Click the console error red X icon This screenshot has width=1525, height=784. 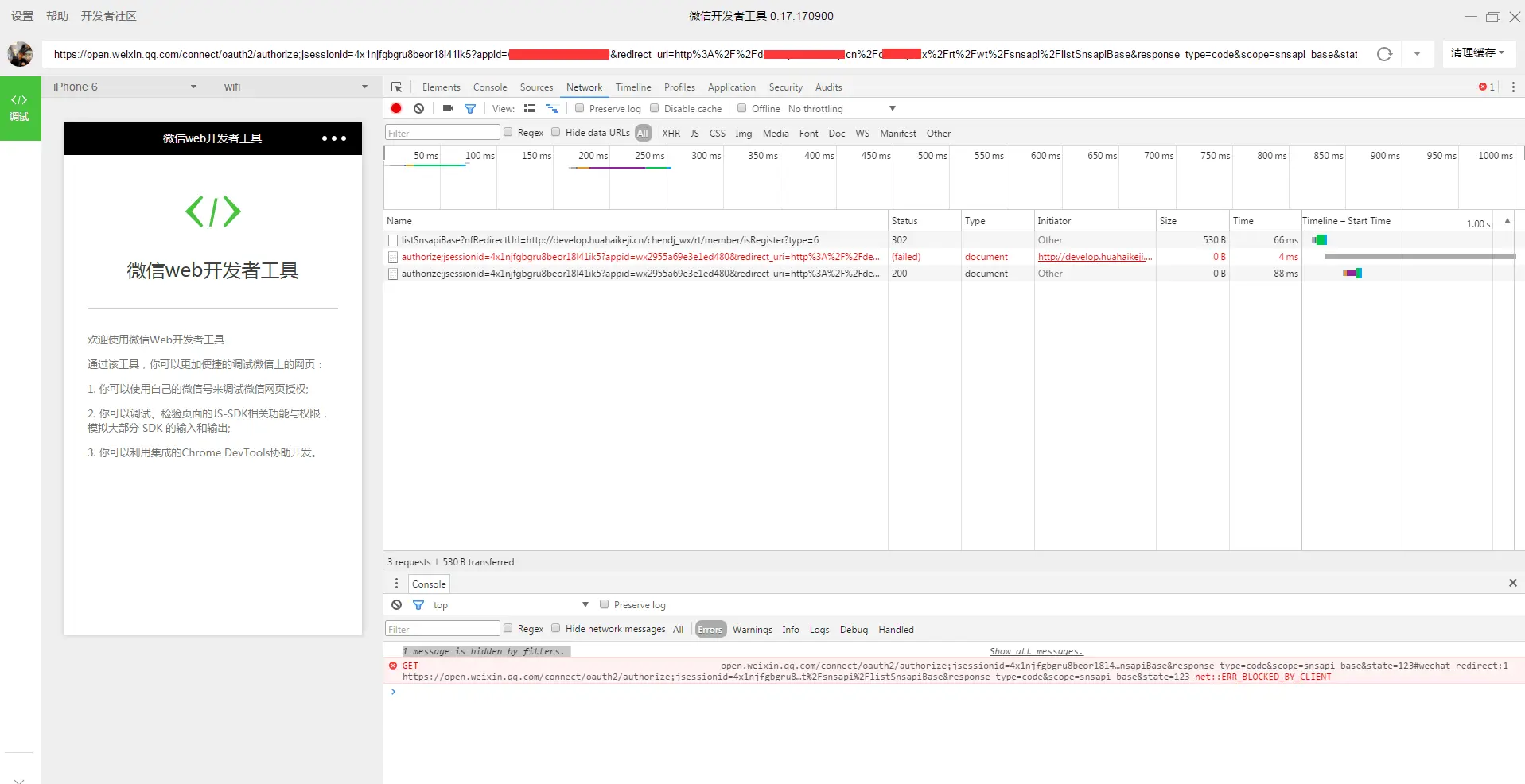[393, 666]
